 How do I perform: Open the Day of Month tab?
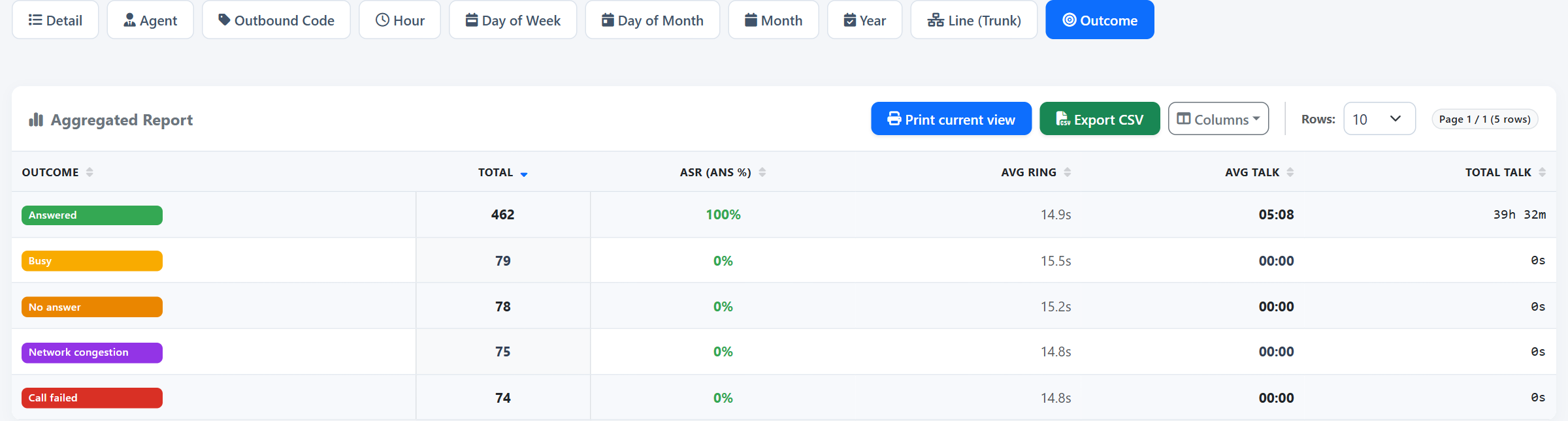[653, 20]
